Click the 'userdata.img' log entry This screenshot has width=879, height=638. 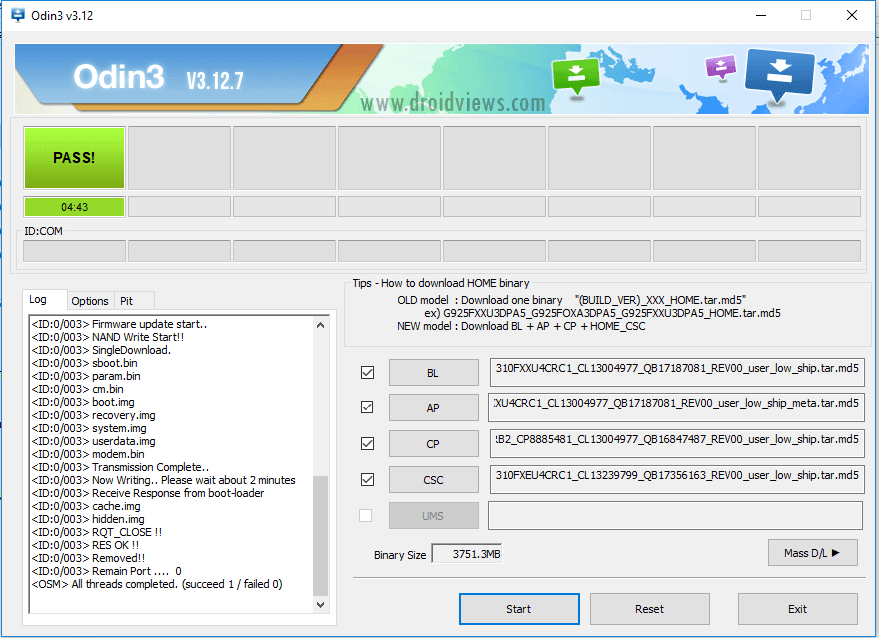click(x=94, y=441)
